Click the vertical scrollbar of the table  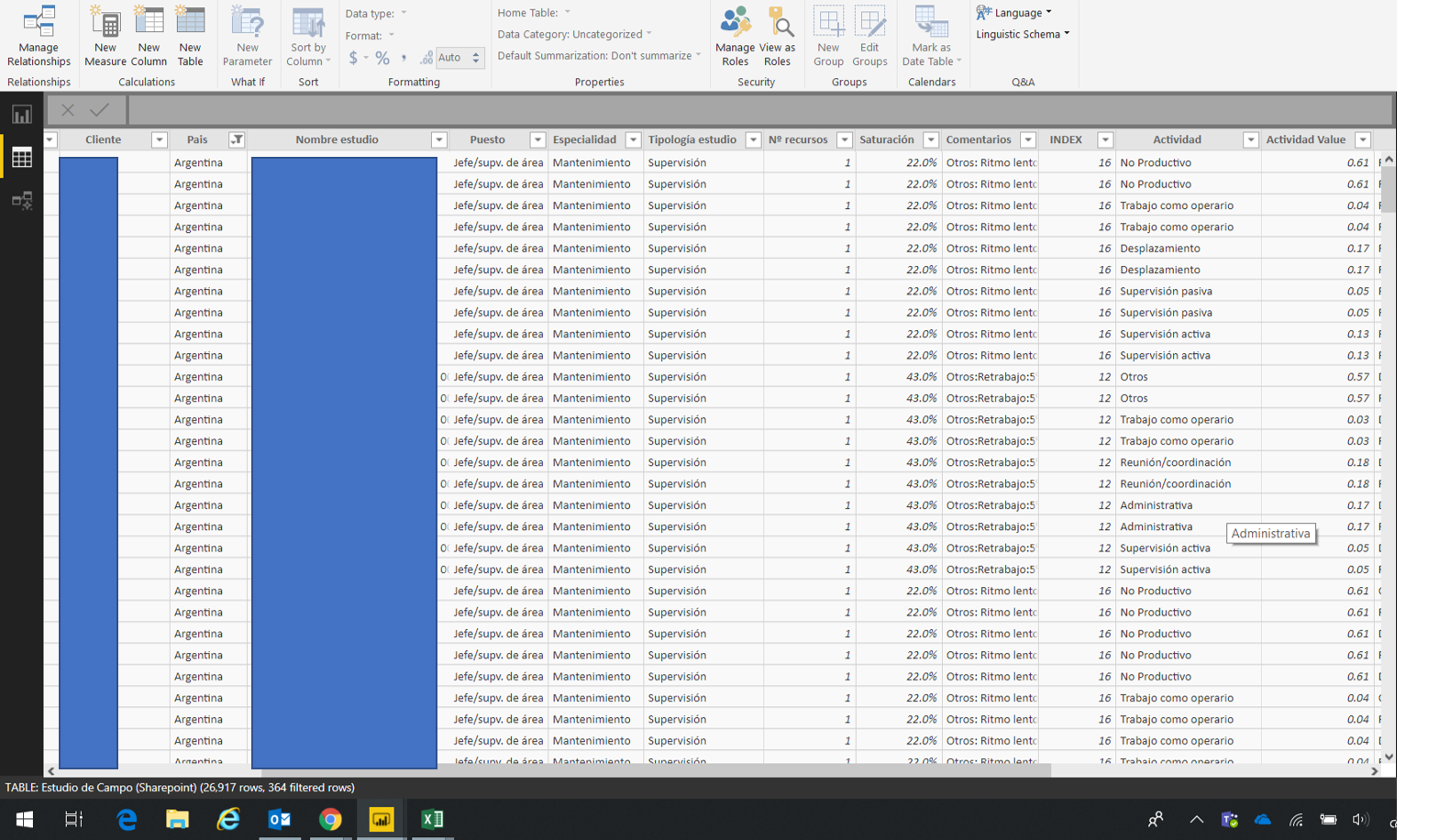1389,190
